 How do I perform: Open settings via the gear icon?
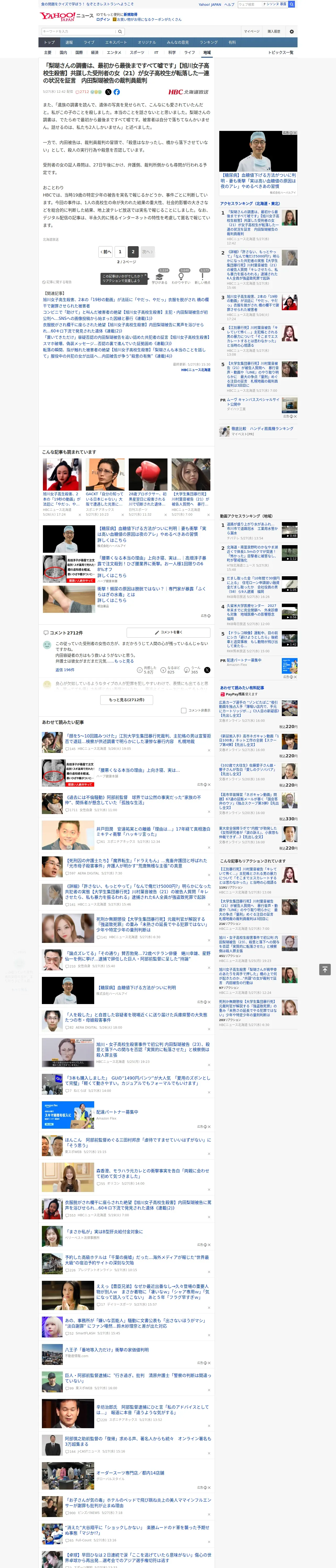point(292,32)
